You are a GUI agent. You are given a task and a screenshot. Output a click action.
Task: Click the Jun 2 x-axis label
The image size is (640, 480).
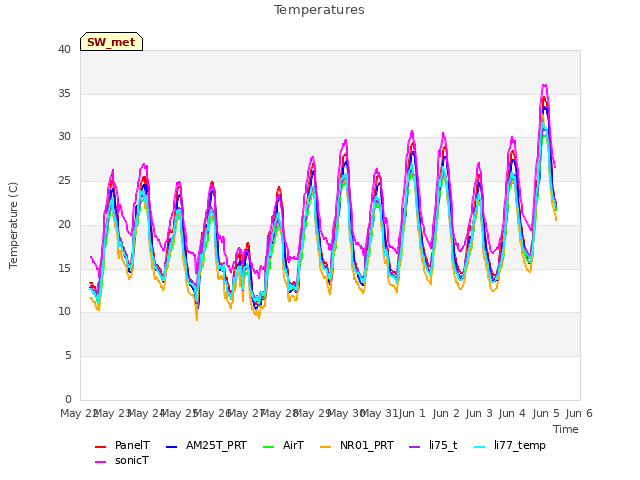[x=446, y=413]
